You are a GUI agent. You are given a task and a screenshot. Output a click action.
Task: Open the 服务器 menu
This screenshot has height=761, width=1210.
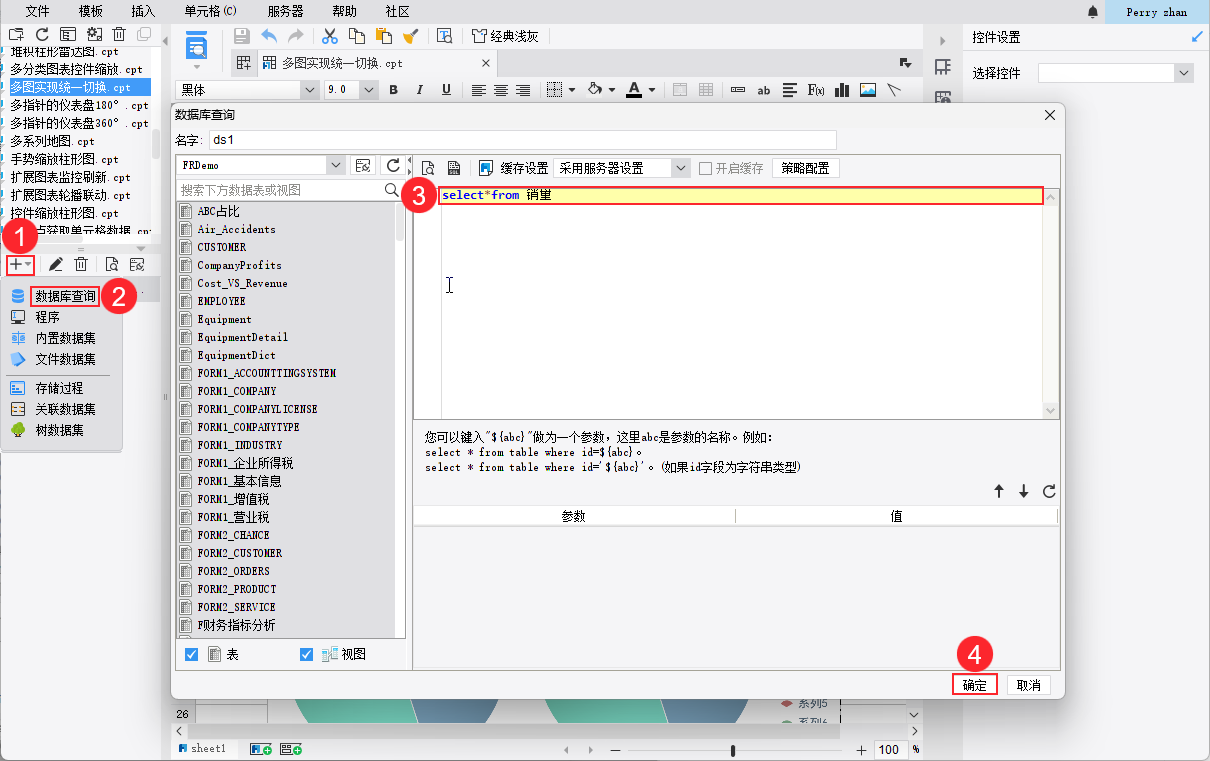286,11
